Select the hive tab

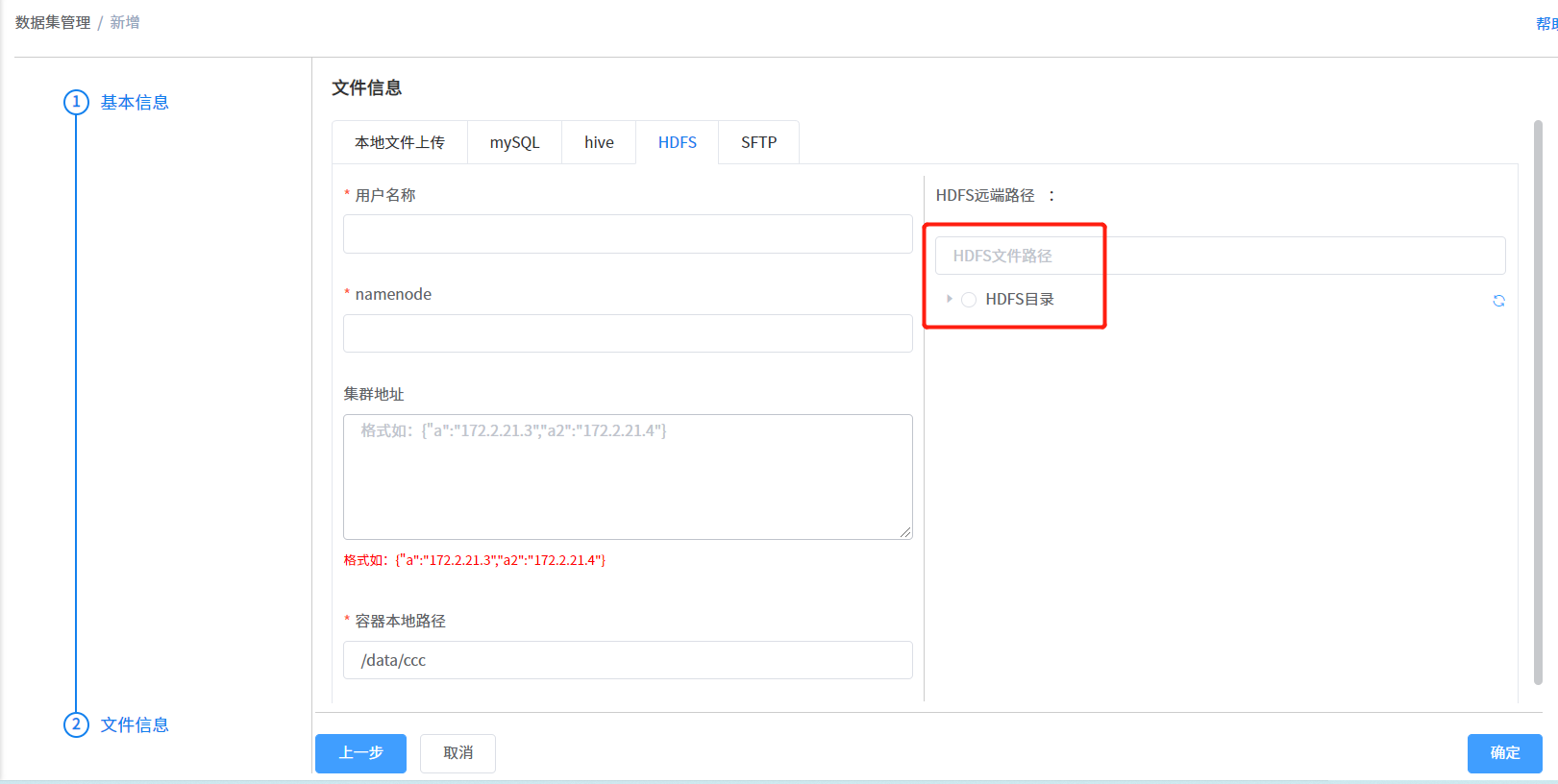pos(599,142)
